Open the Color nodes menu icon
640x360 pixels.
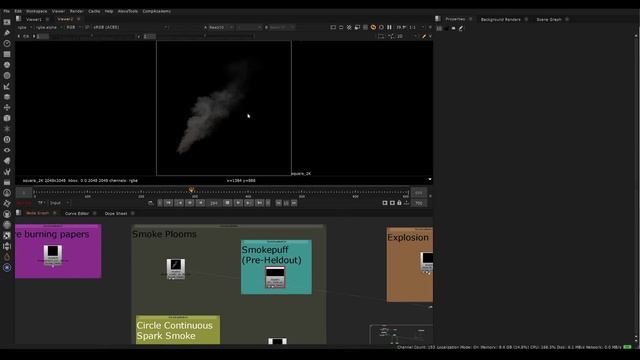point(7,65)
